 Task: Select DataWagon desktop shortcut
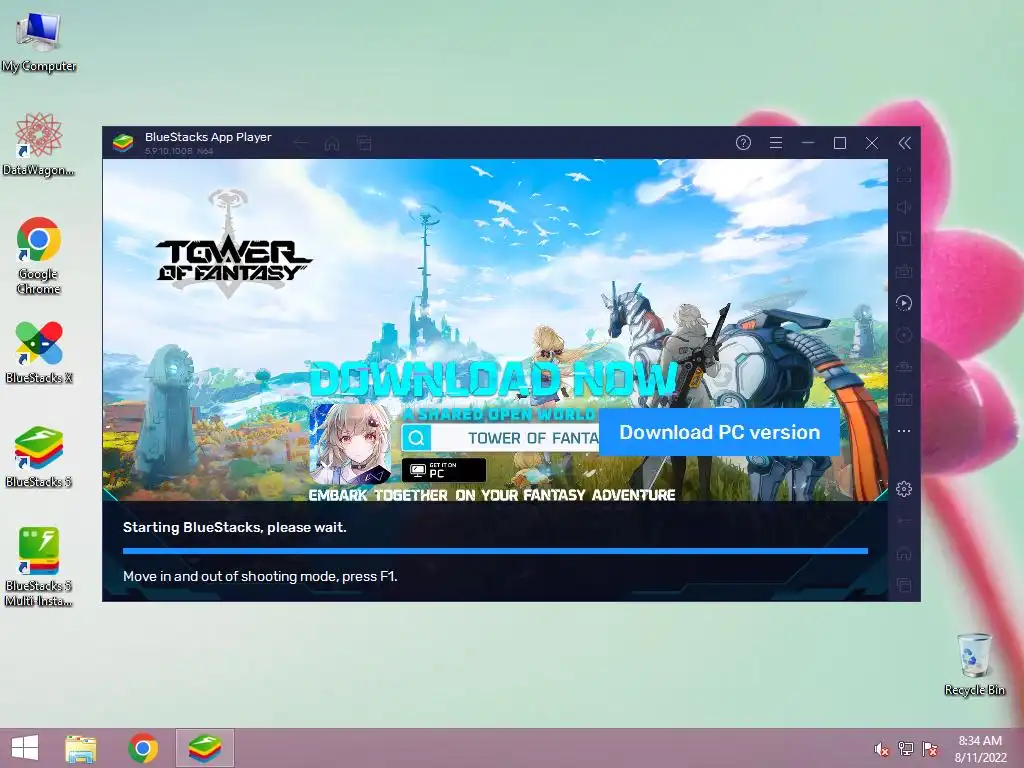click(39, 144)
